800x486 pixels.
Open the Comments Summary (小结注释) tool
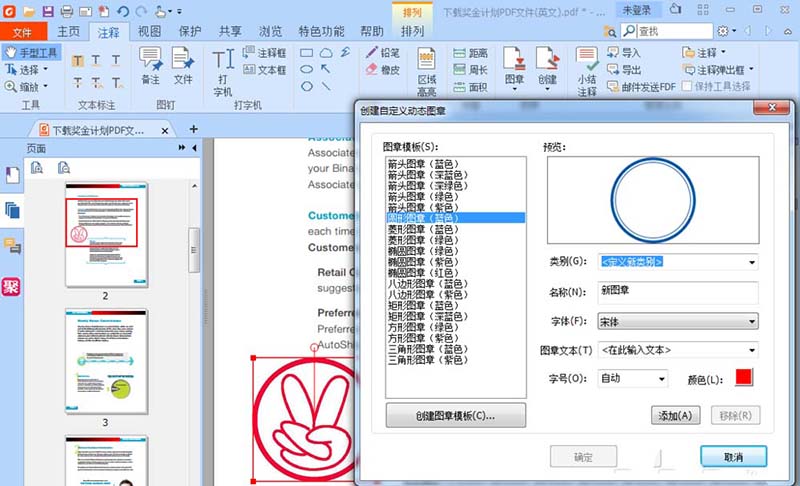point(587,68)
